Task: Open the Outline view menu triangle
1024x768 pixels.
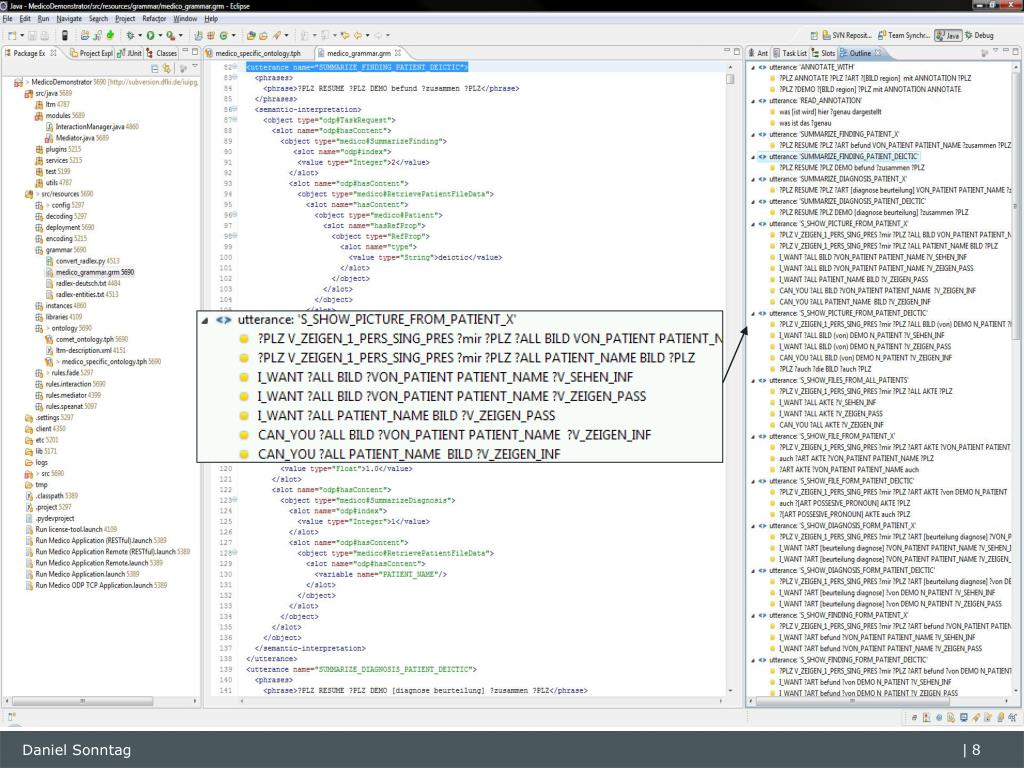Action: tap(995, 51)
